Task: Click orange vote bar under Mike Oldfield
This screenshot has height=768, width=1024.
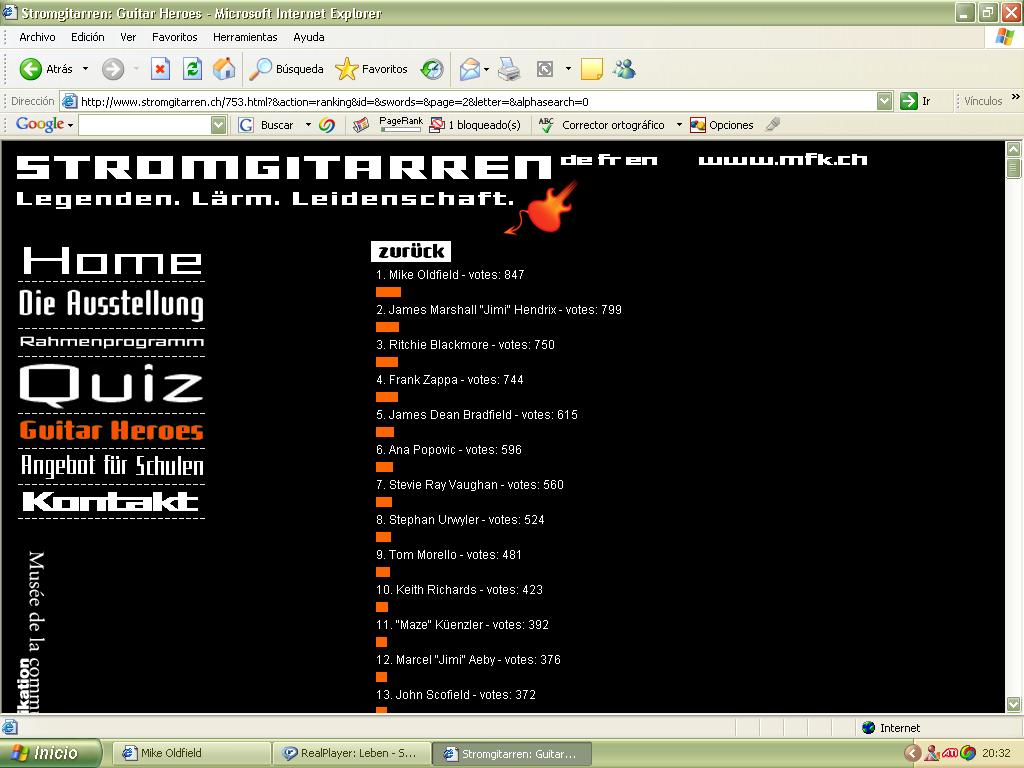Action: (389, 292)
